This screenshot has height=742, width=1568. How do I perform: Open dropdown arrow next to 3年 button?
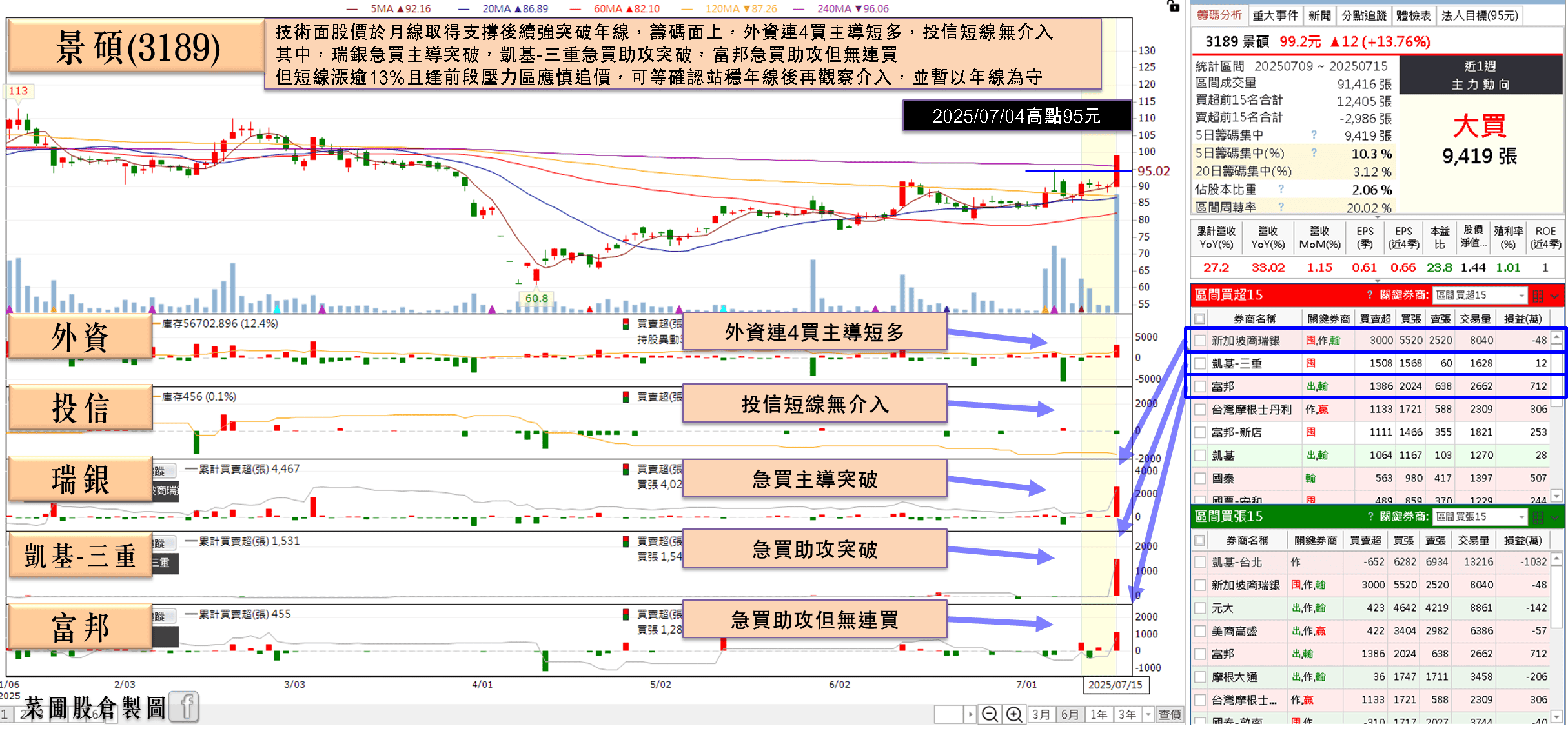point(1148,714)
